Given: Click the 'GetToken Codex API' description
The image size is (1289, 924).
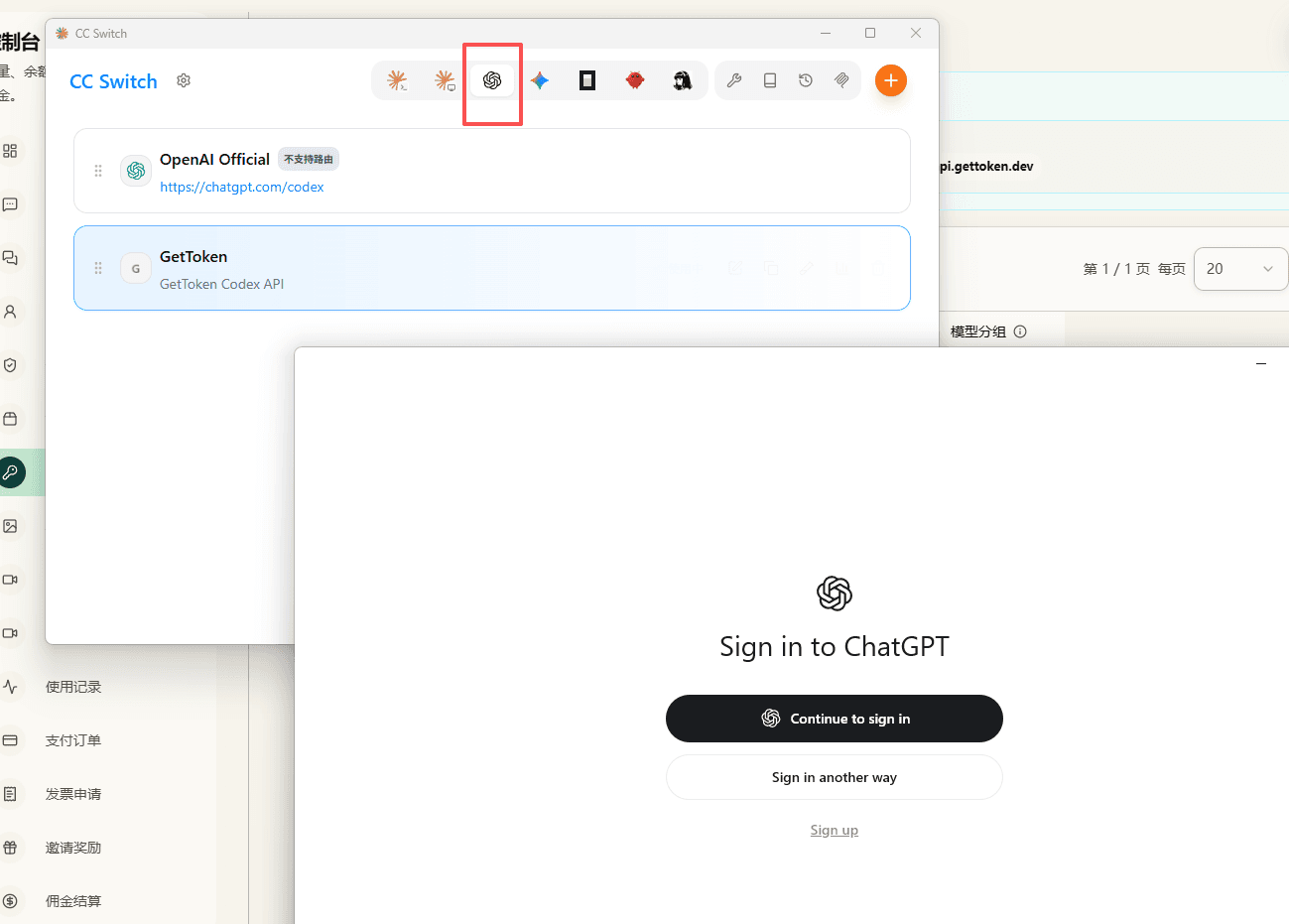Looking at the screenshot, I should coord(221,284).
